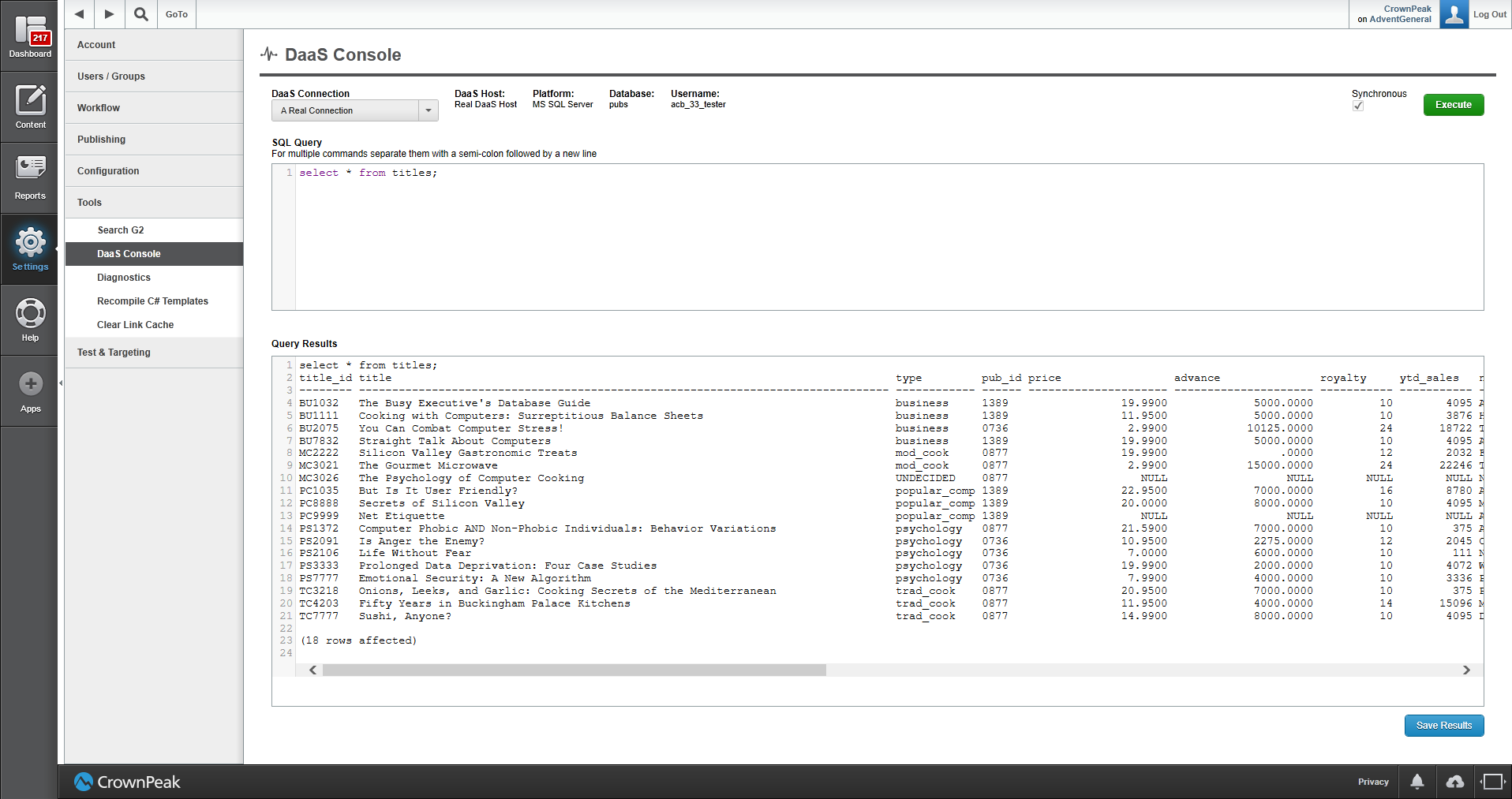Image resolution: width=1512 pixels, height=799 pixels.
Task: Click the user profile avatar icon
Action: (1454, 14)
